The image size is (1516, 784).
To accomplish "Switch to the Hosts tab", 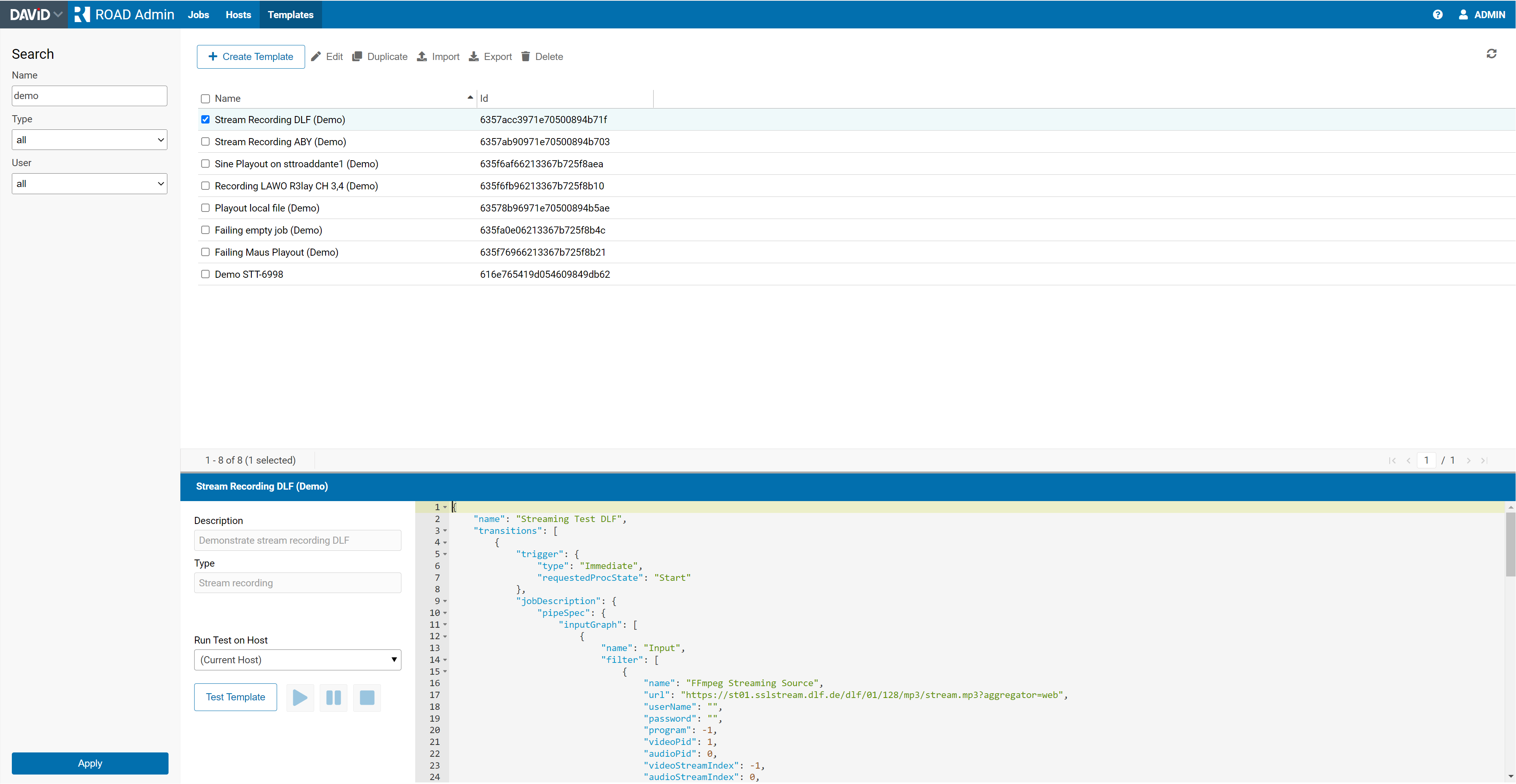I will [238, 15].
